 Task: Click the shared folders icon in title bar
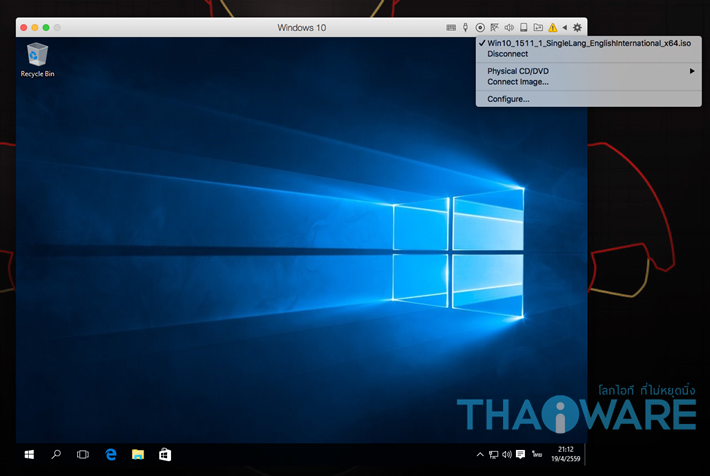(538, 28)
